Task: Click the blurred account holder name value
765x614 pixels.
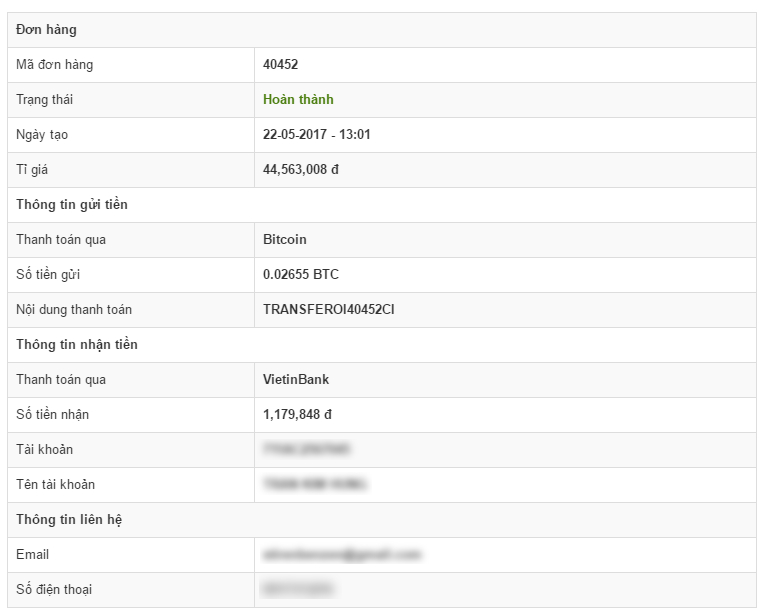Action: 315,485
